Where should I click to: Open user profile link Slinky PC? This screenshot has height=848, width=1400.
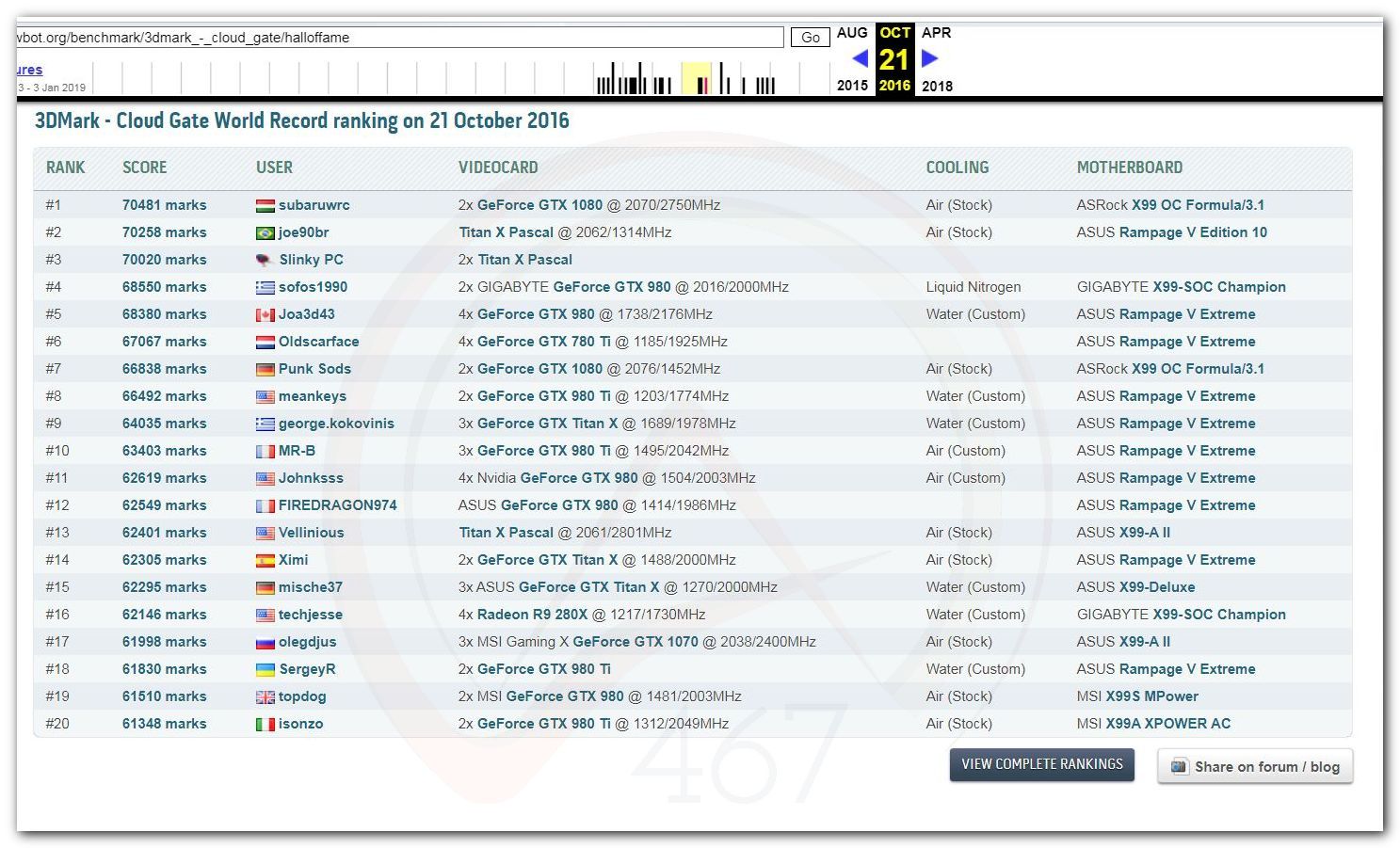312,260
